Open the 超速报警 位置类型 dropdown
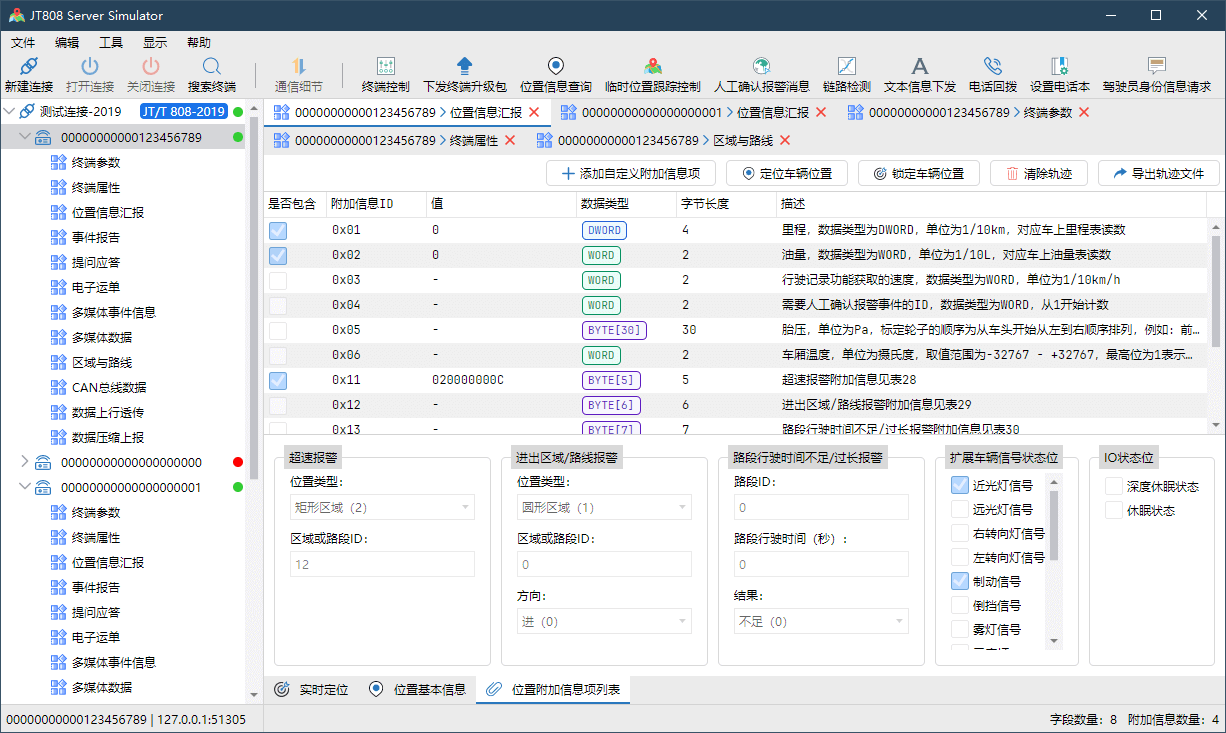Viewport: 1226px width, 733px height. tap(382, 508)
